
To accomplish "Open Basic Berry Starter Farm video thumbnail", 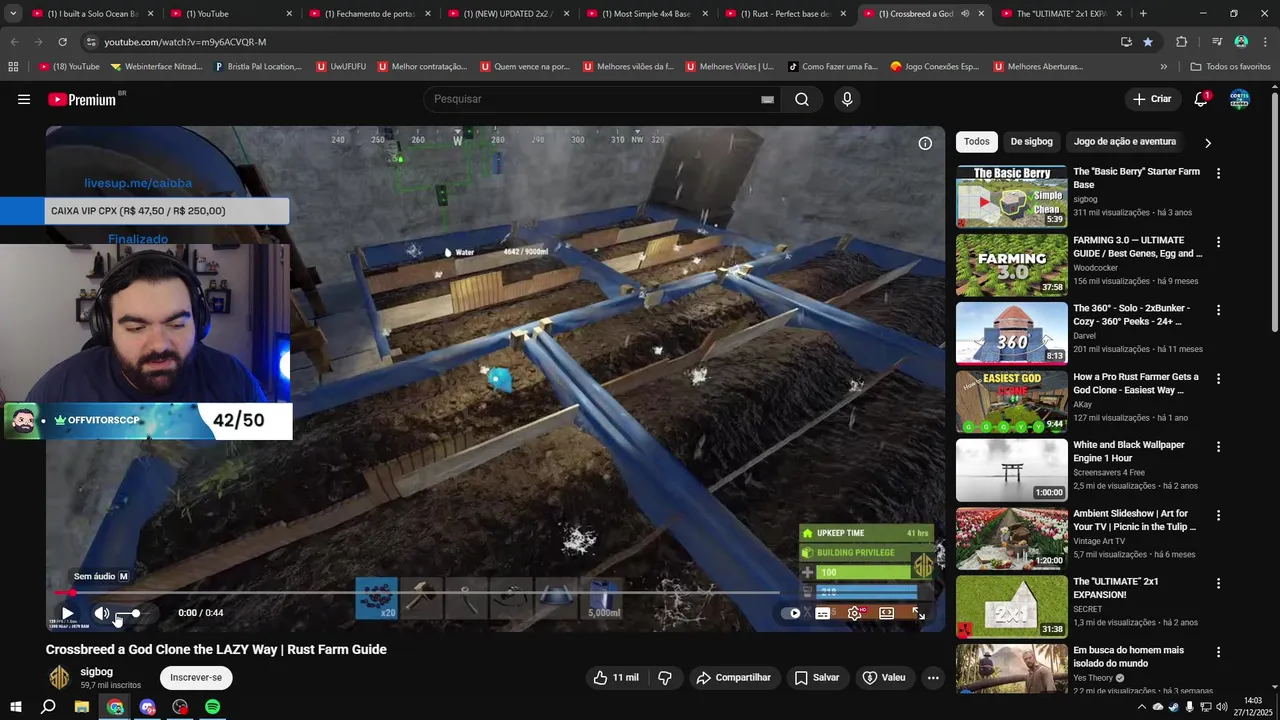I will [1011, 196].
